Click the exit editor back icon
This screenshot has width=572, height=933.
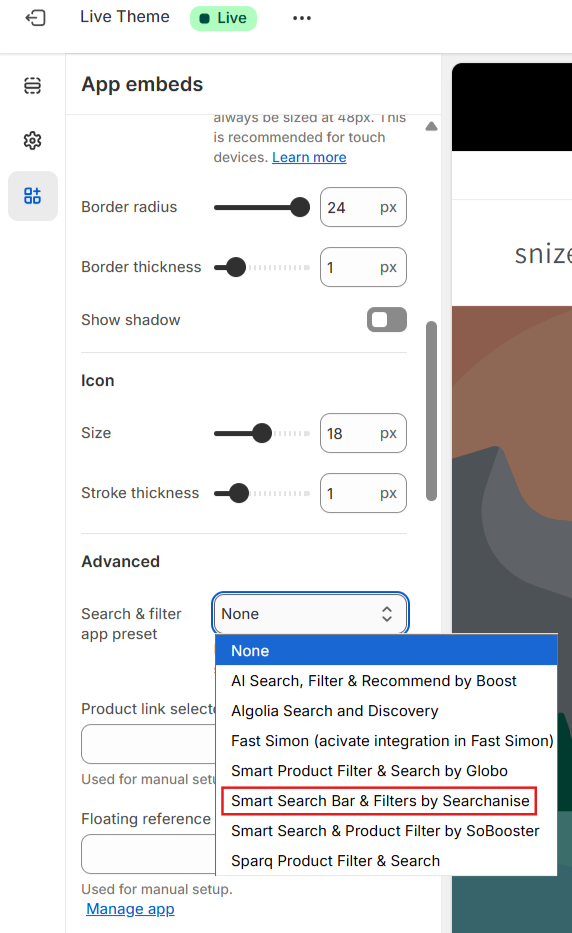coord(35,18)
